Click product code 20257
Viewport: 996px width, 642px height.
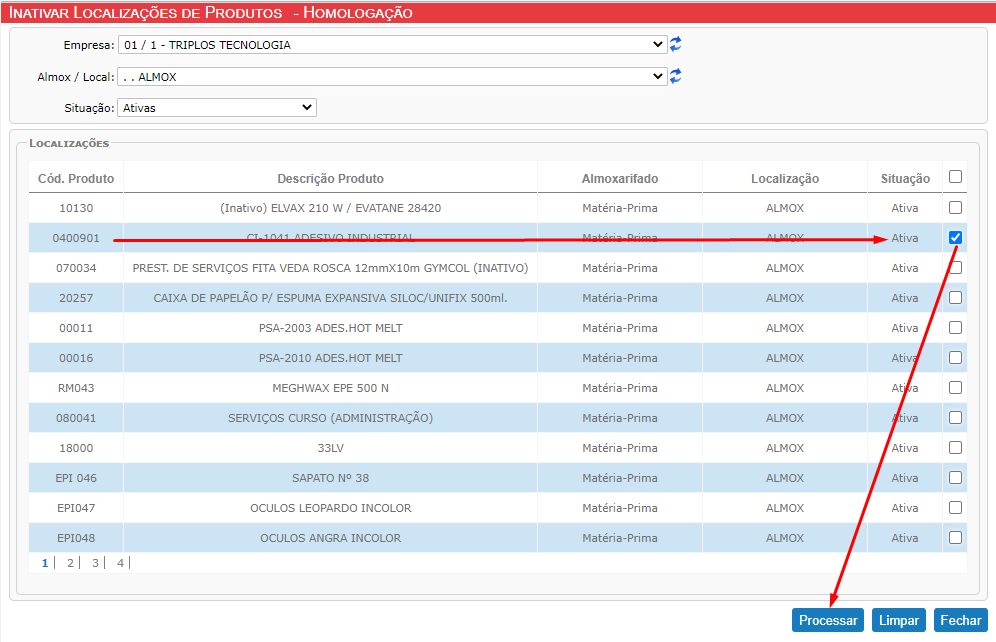coord(76,298)
